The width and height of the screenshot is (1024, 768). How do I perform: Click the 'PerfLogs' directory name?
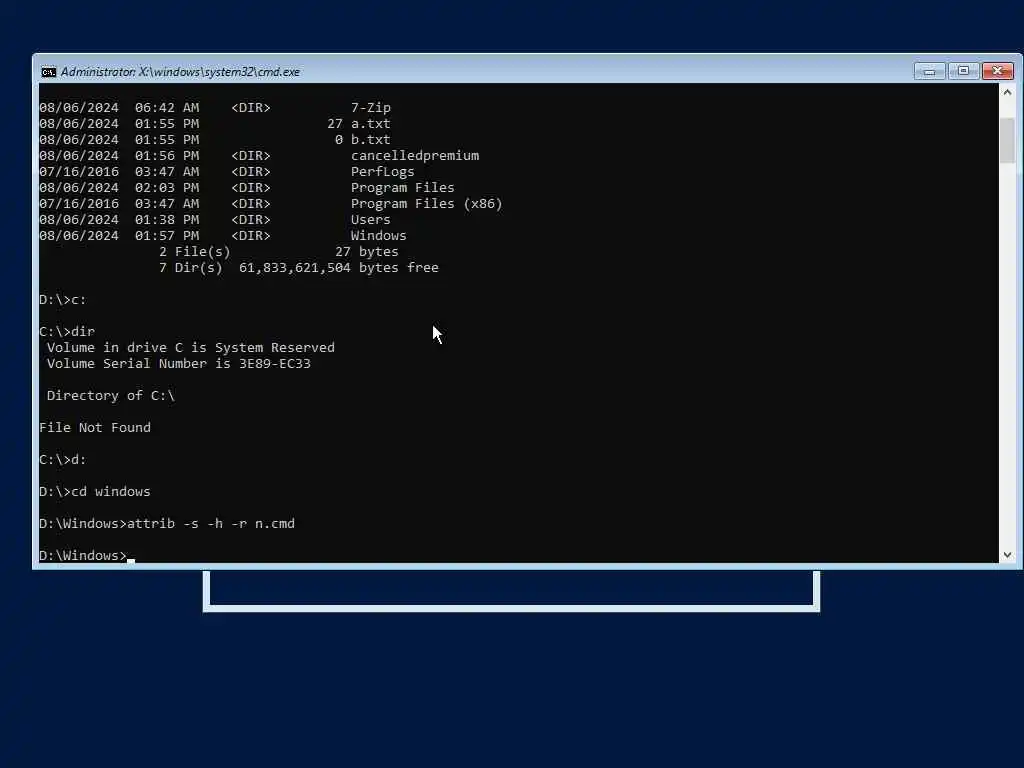pos(382,172)
